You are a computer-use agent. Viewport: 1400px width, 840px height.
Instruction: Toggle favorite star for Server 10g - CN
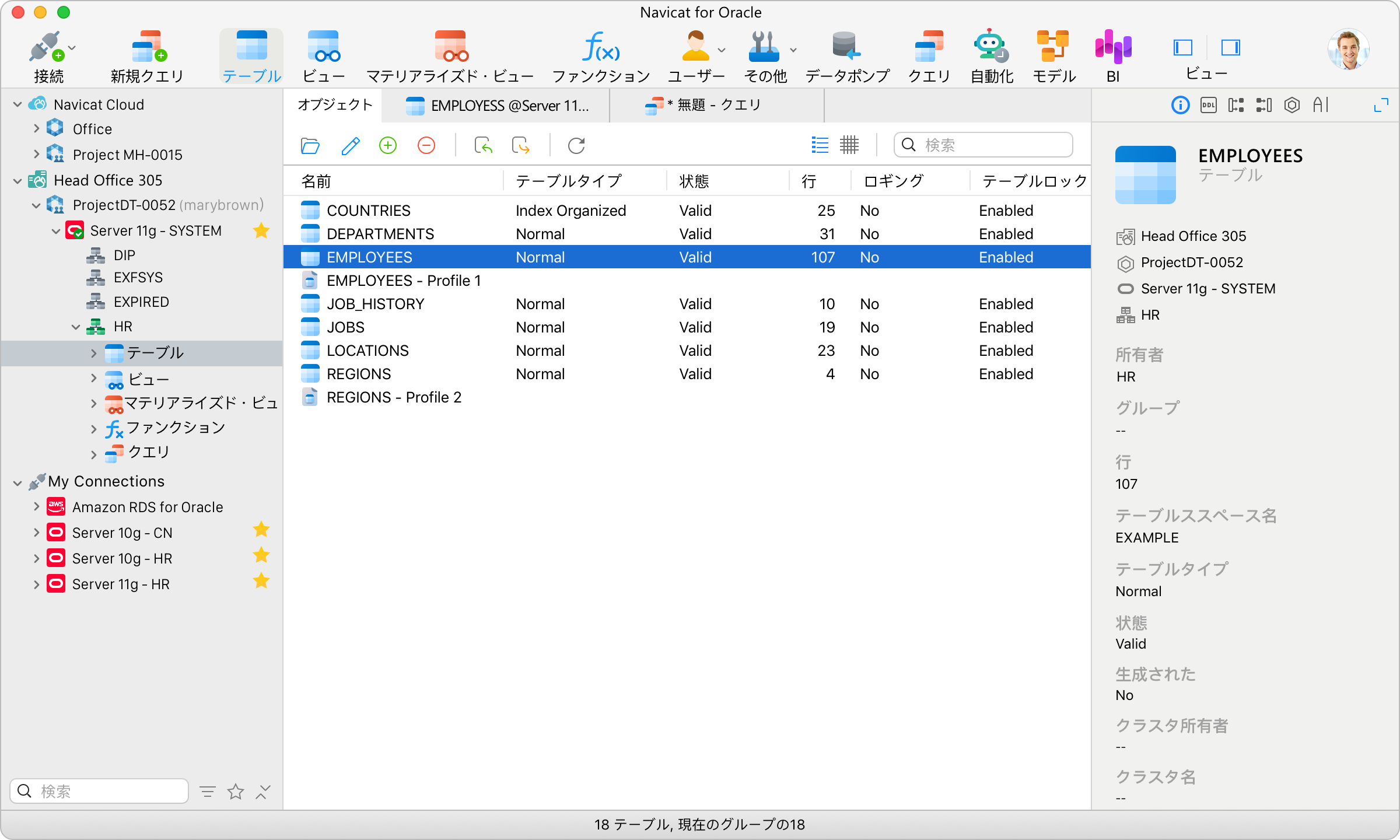tap(261, 530)
